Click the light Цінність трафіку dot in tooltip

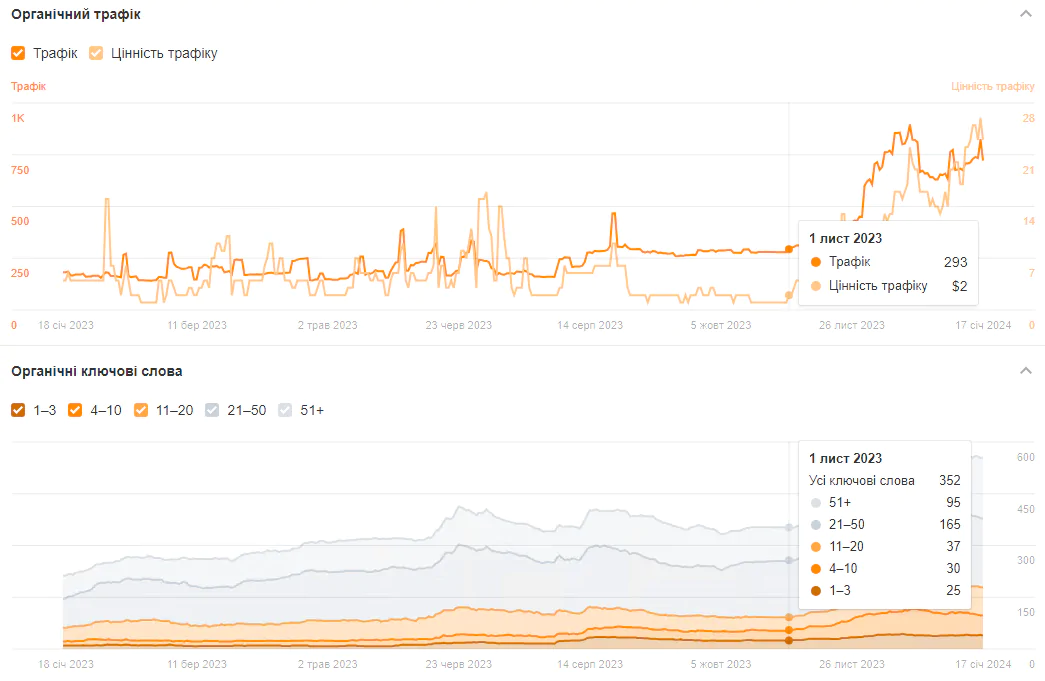click(x=816, y=286)
